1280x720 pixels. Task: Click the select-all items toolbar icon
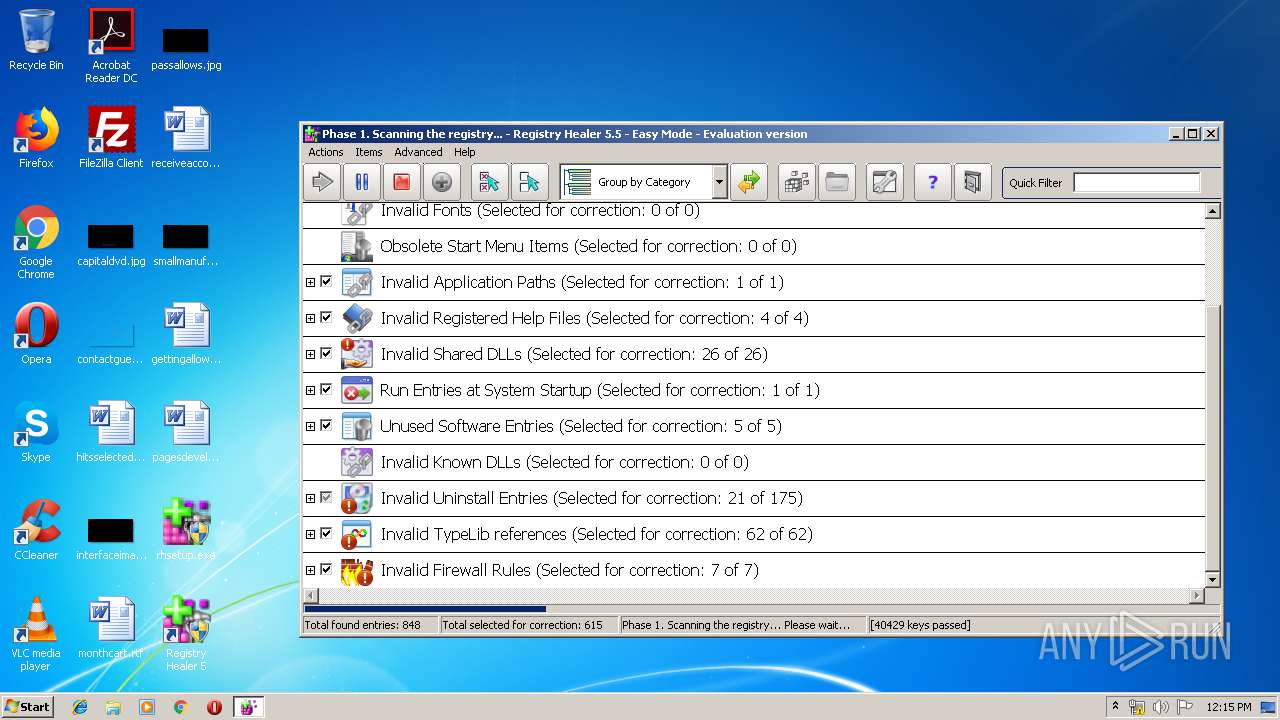coord(530,182)
